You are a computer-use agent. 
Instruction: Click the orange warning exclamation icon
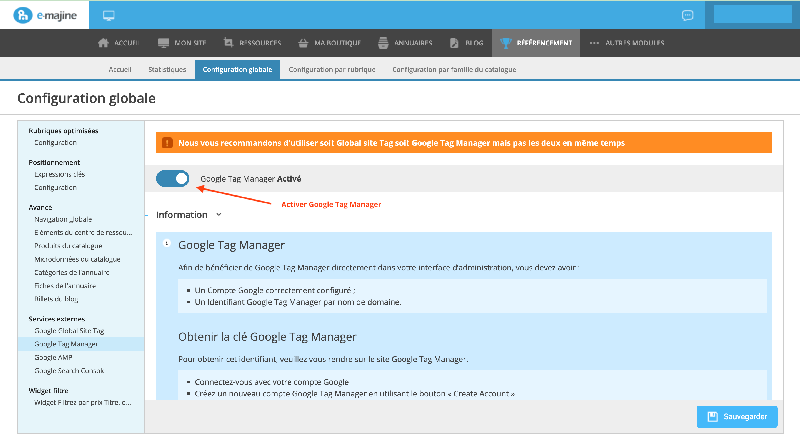(167, 143)
